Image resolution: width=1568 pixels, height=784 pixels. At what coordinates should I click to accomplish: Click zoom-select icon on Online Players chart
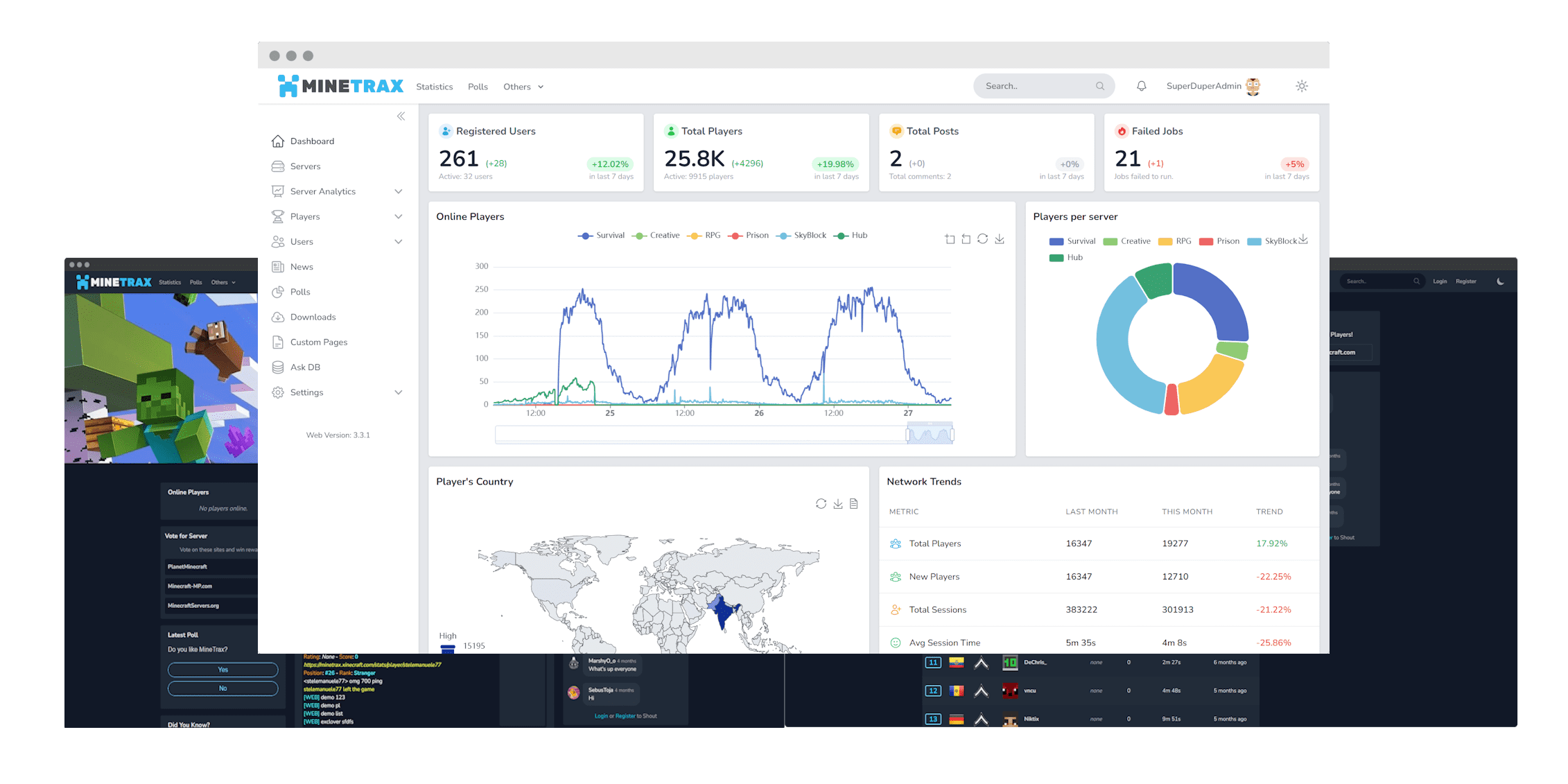(x=950, y=239)
